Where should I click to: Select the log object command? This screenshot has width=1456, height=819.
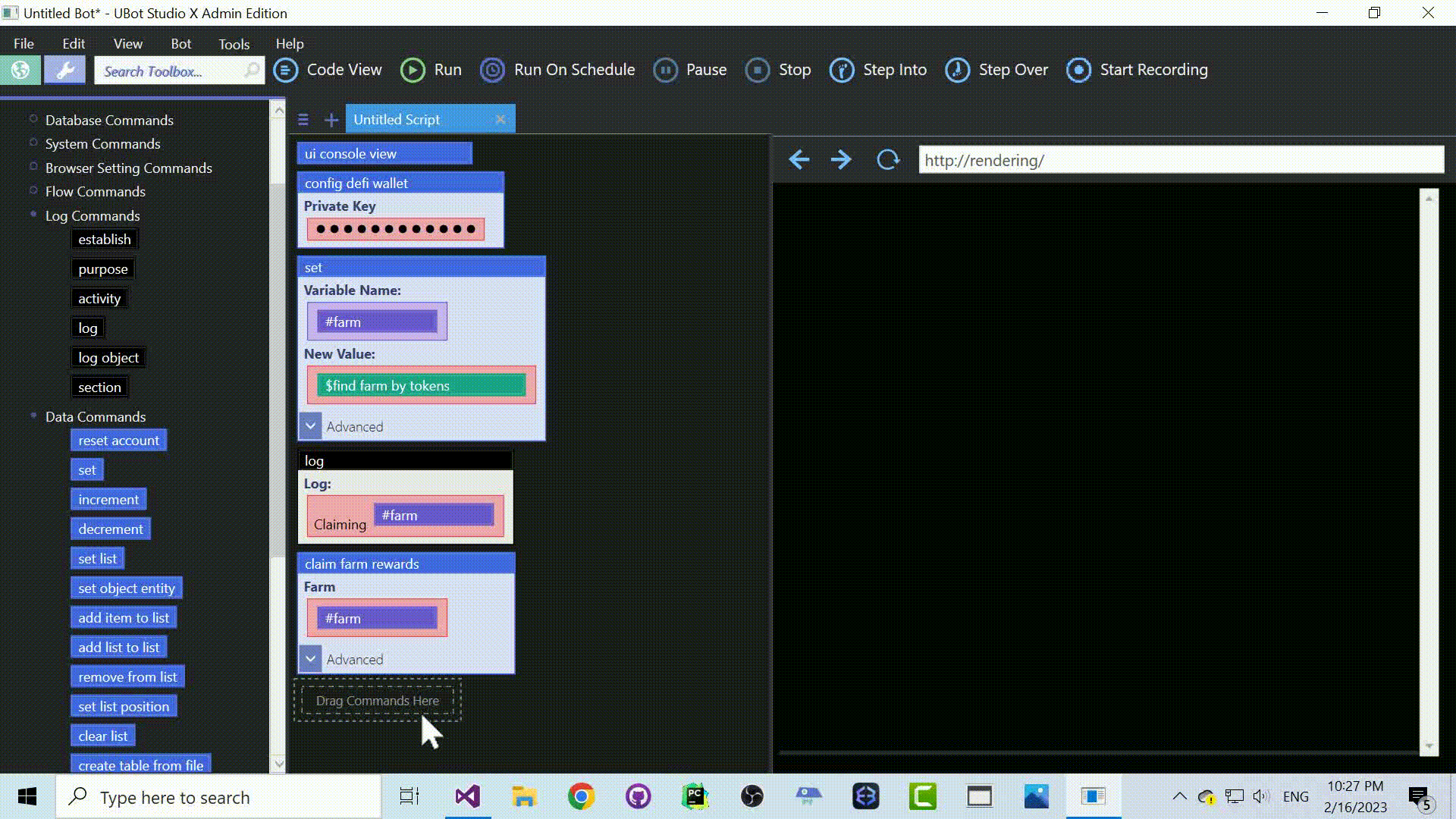pyautogui.click(x=108, y=357)
